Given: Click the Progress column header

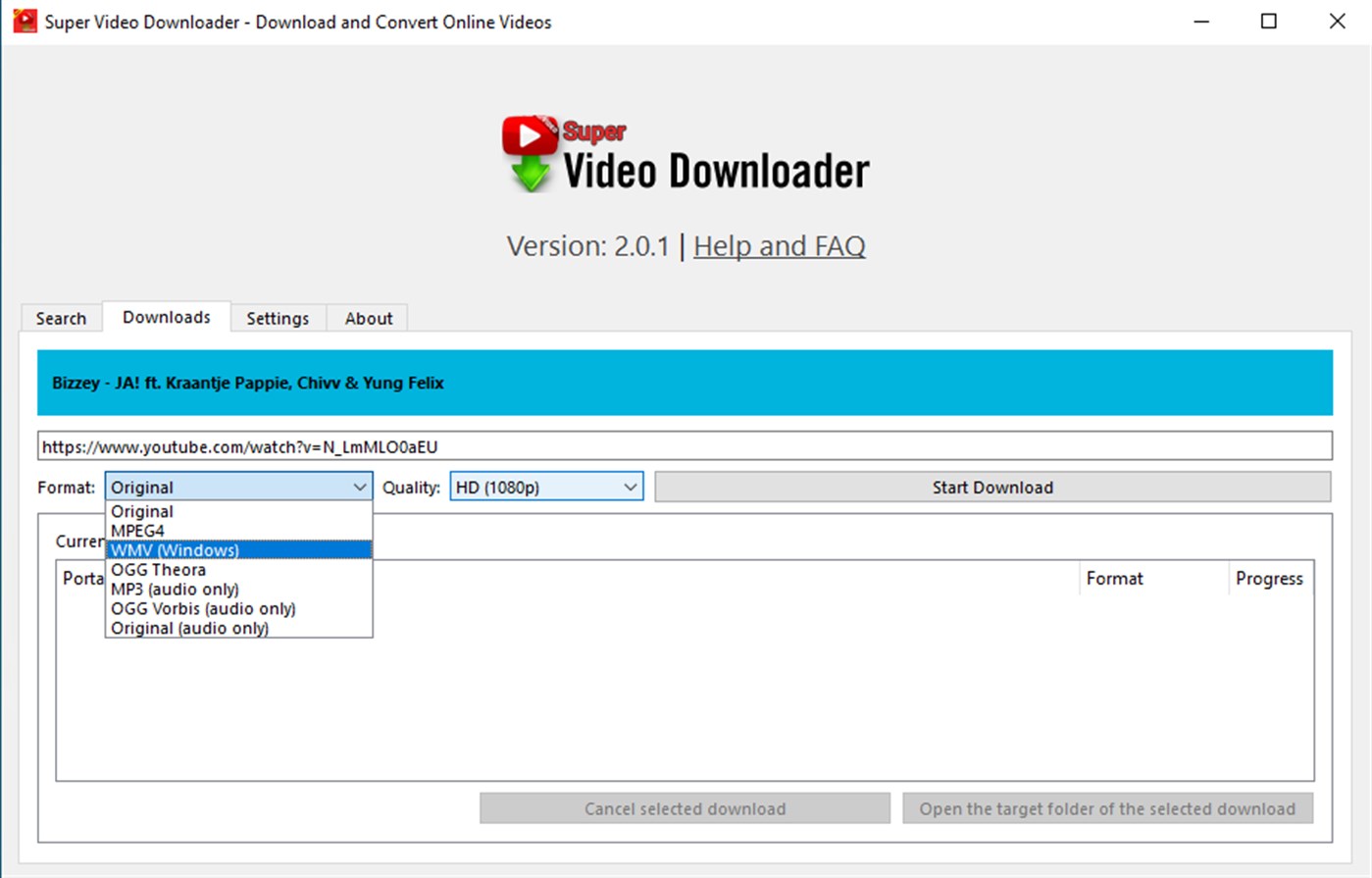Looking at the screenshot, I should (1270, 578).
